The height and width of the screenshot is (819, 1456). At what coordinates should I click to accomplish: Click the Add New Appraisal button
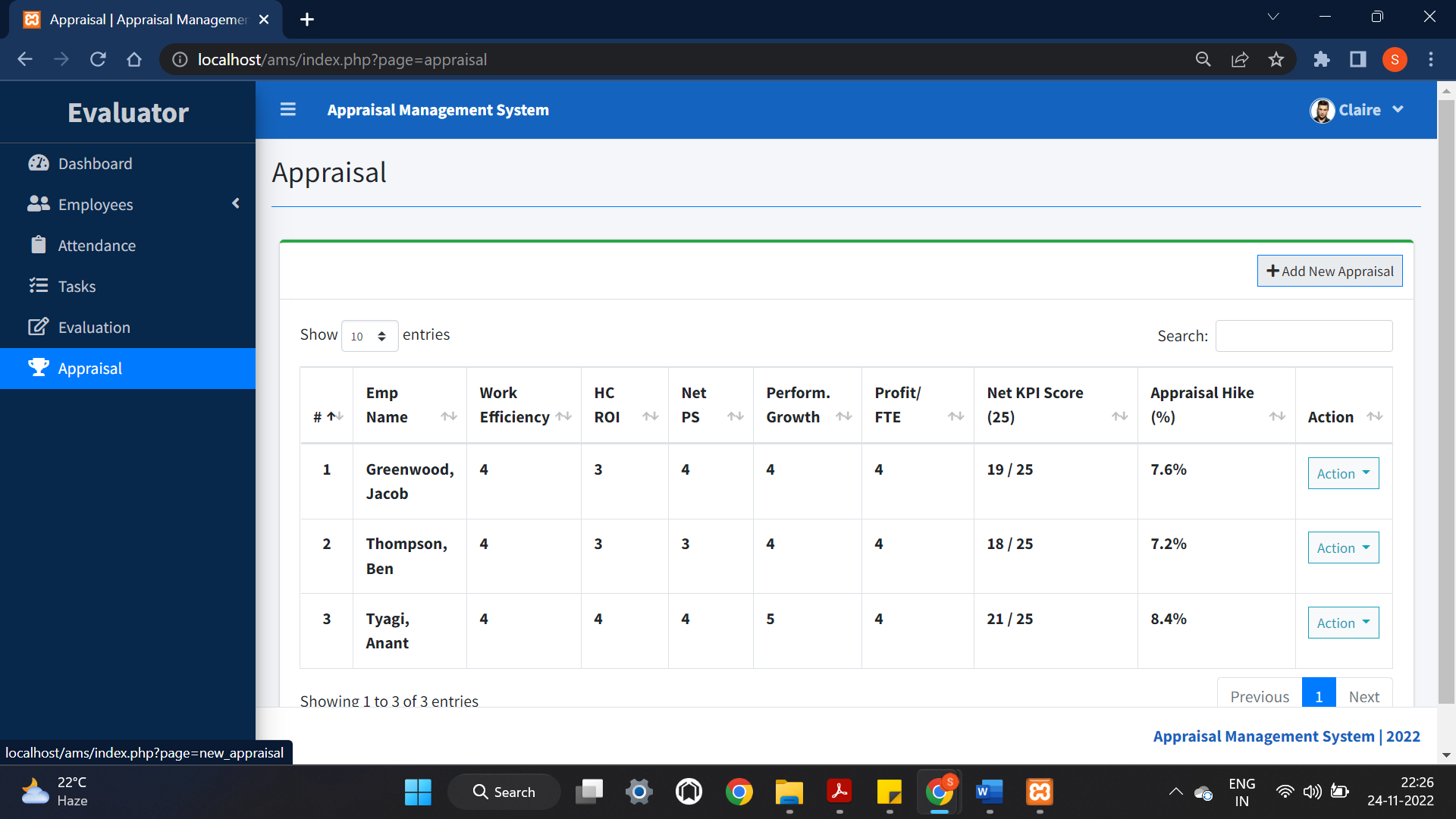(1329, 271)
